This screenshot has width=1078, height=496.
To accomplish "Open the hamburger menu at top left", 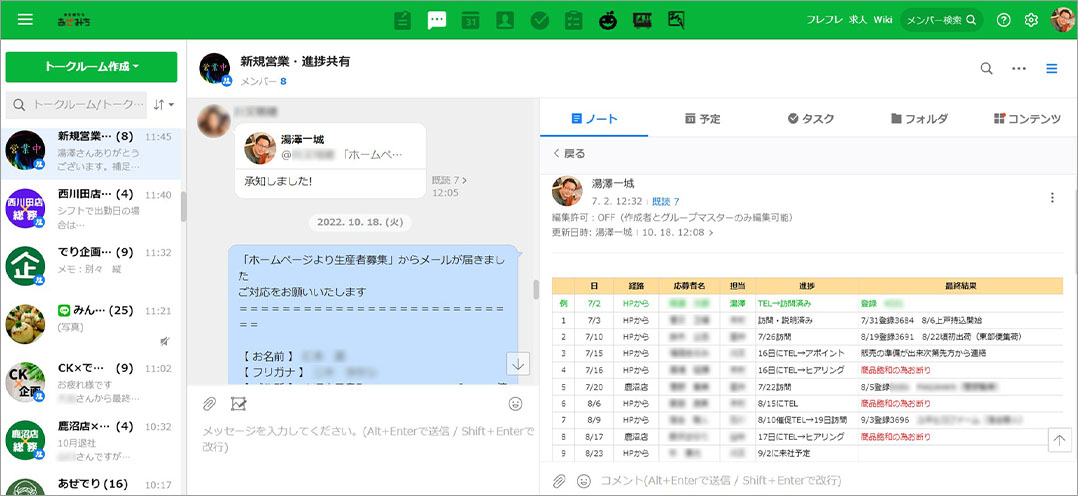I will [26, 20].
